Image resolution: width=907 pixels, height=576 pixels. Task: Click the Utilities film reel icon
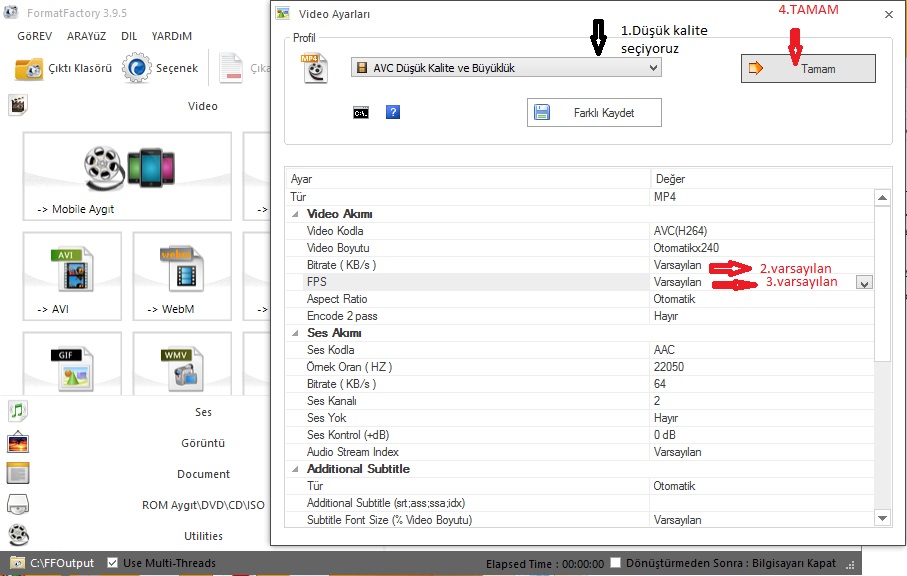click(x=19, y=535)
